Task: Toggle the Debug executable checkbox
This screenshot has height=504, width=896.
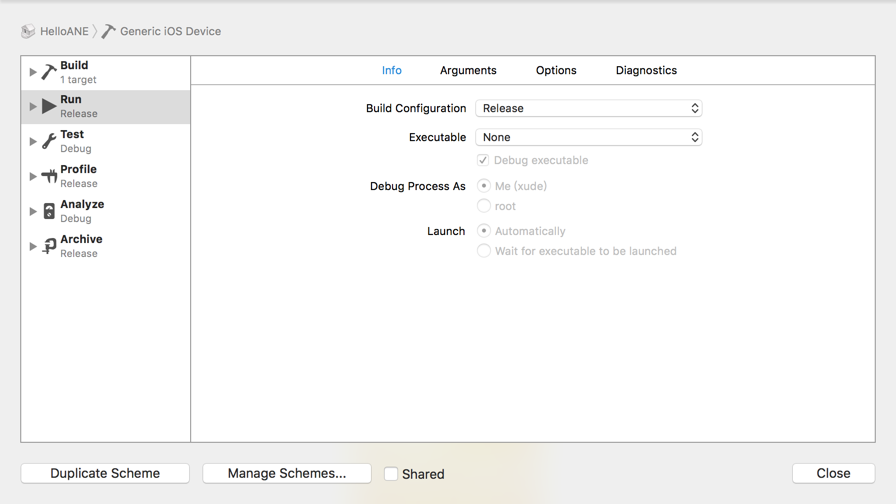Action: click(483, 160)
